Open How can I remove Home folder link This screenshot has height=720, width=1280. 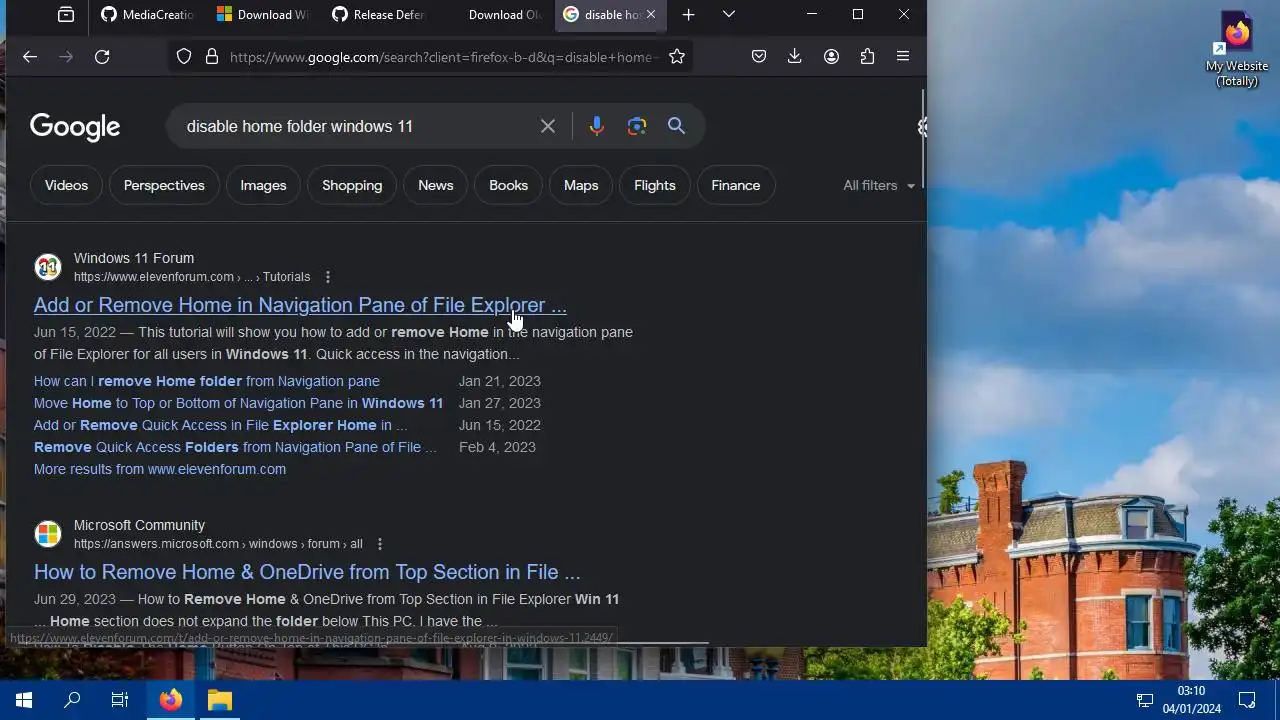tap(207, 381)
